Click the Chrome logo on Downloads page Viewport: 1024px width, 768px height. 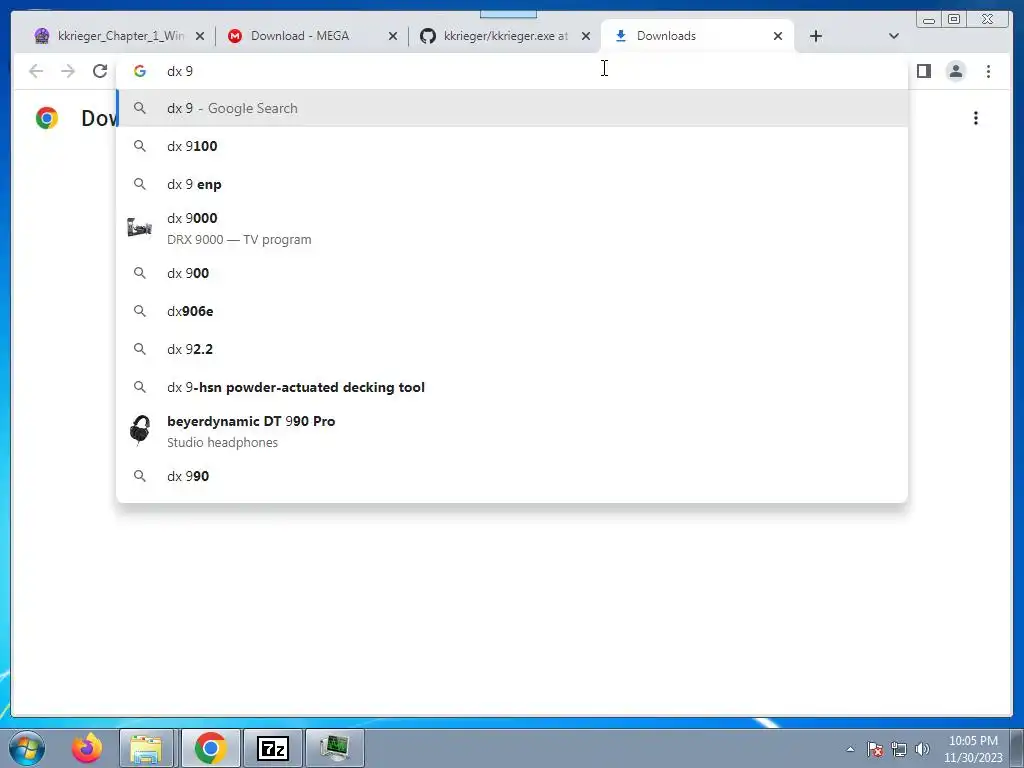[47, 118]
